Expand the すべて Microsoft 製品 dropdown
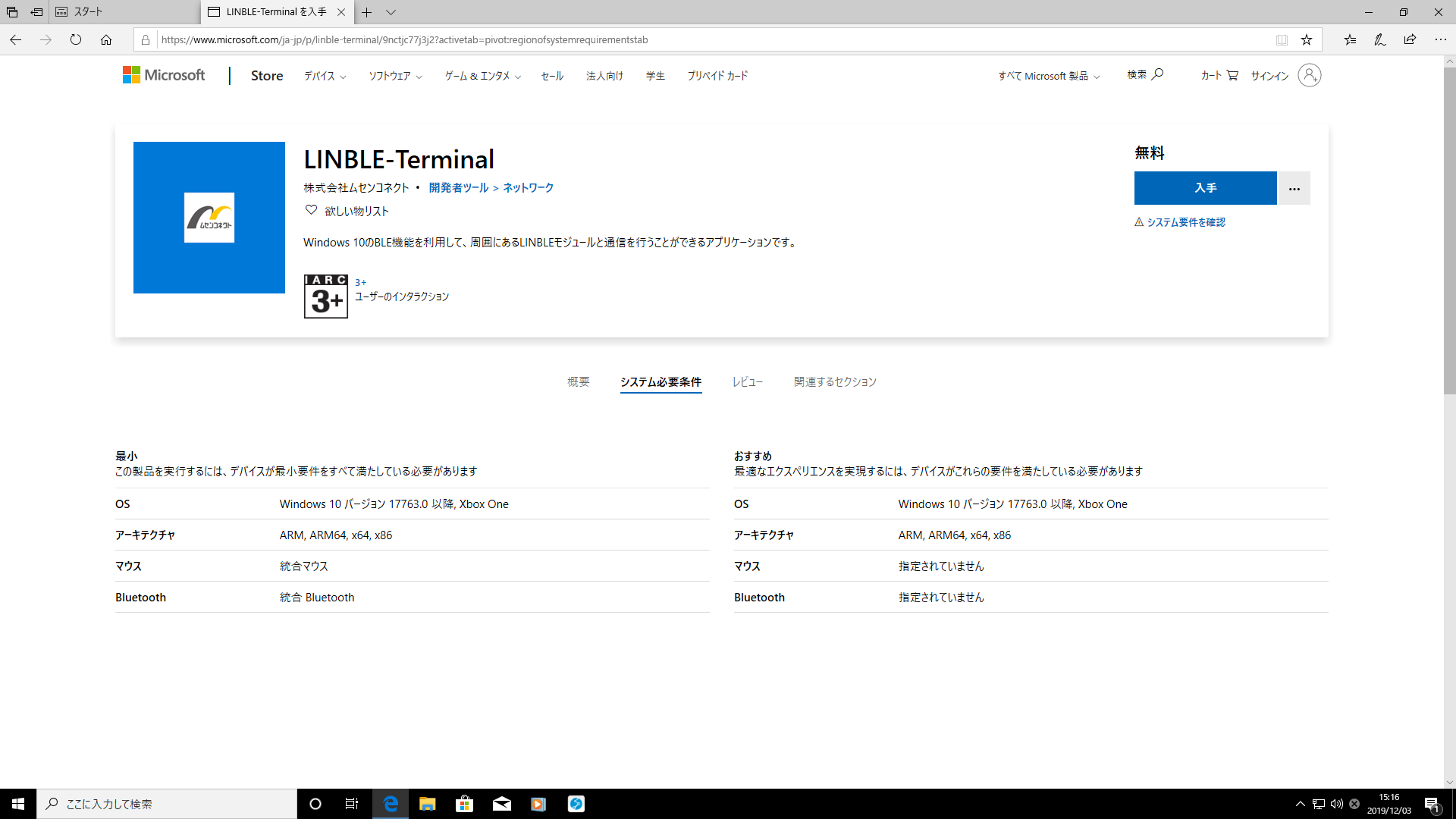Image resolution: width=1456 pixels, height=819 pixels. [1049, 76]
